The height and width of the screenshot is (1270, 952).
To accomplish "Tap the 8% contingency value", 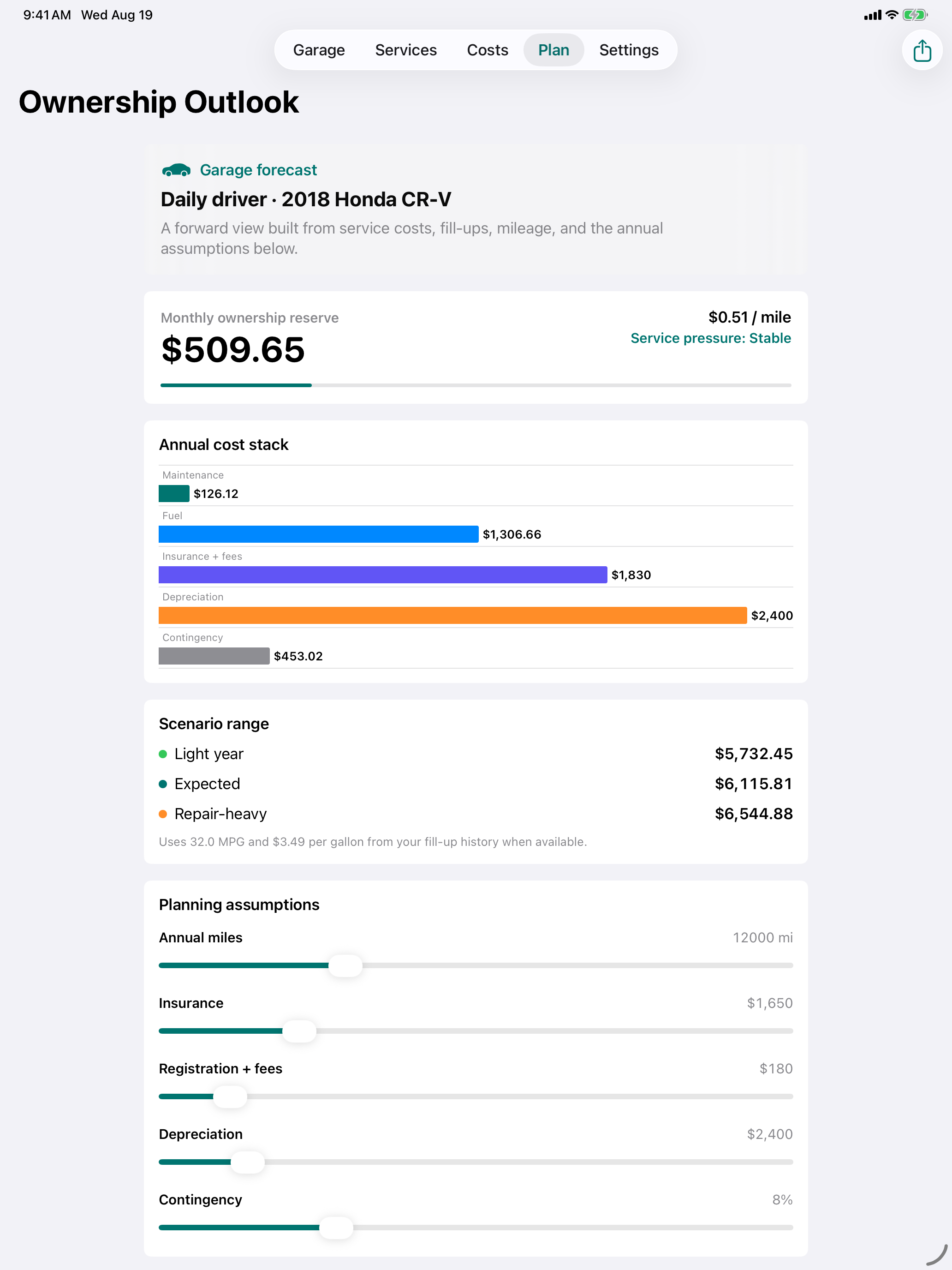I will [x=782, y=1199].
